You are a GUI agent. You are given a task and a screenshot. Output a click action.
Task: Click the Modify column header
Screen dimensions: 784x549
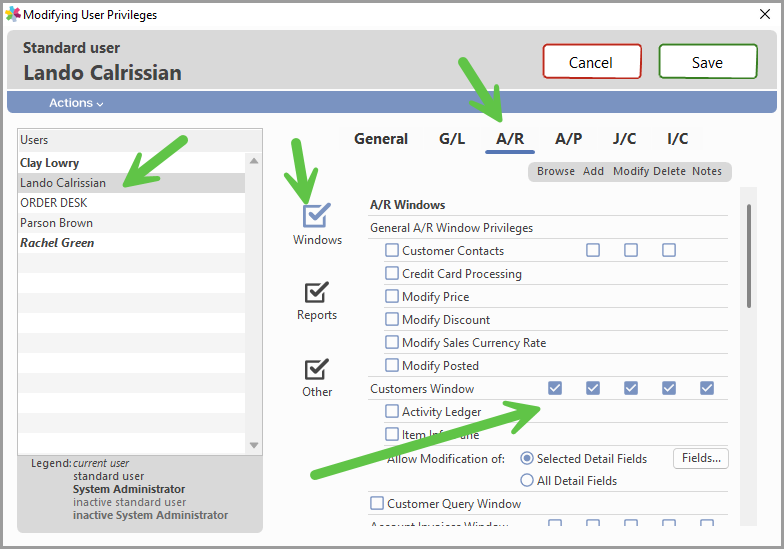pos(631,171)
